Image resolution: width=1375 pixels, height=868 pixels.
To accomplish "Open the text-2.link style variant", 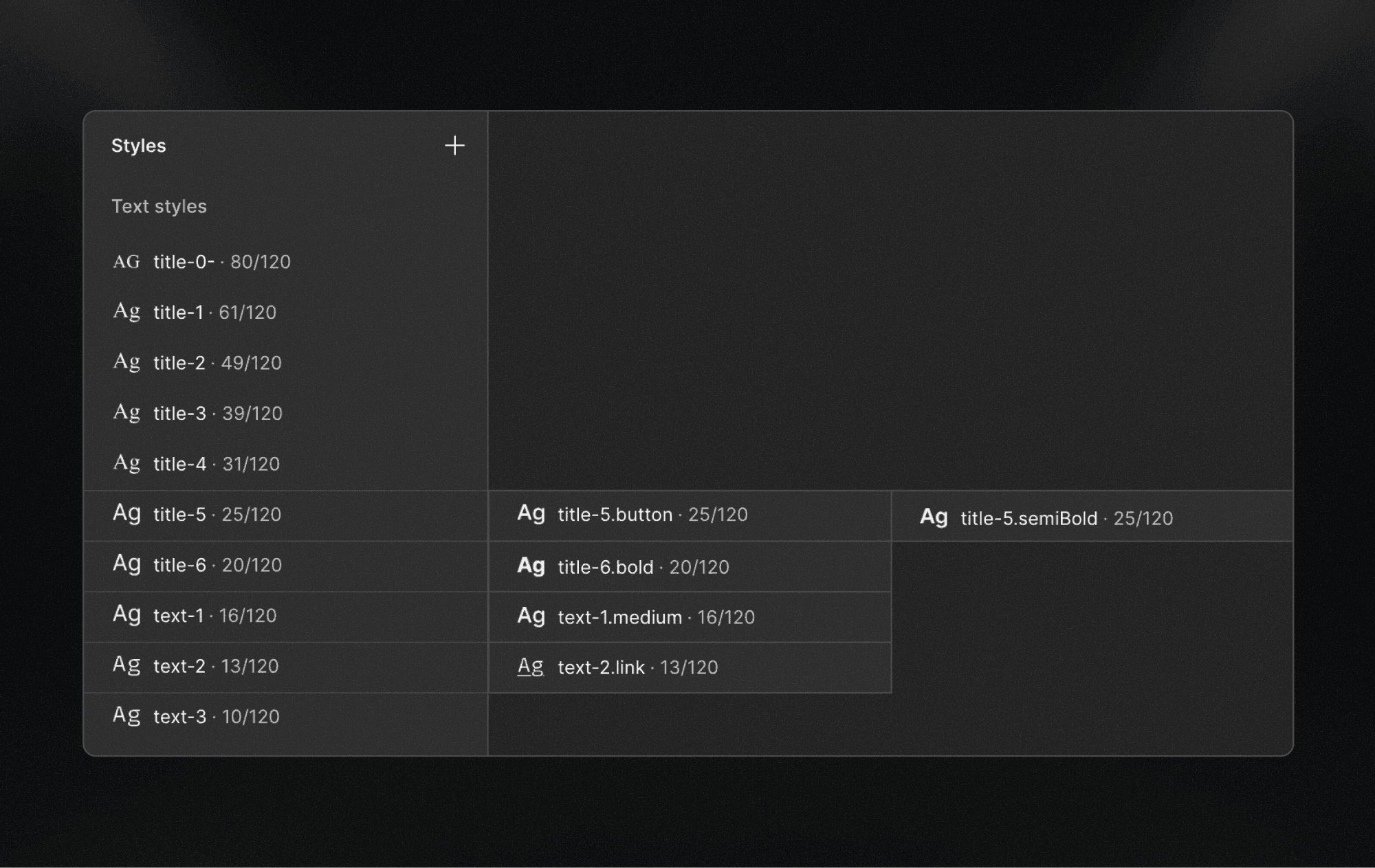I will 636,667.
